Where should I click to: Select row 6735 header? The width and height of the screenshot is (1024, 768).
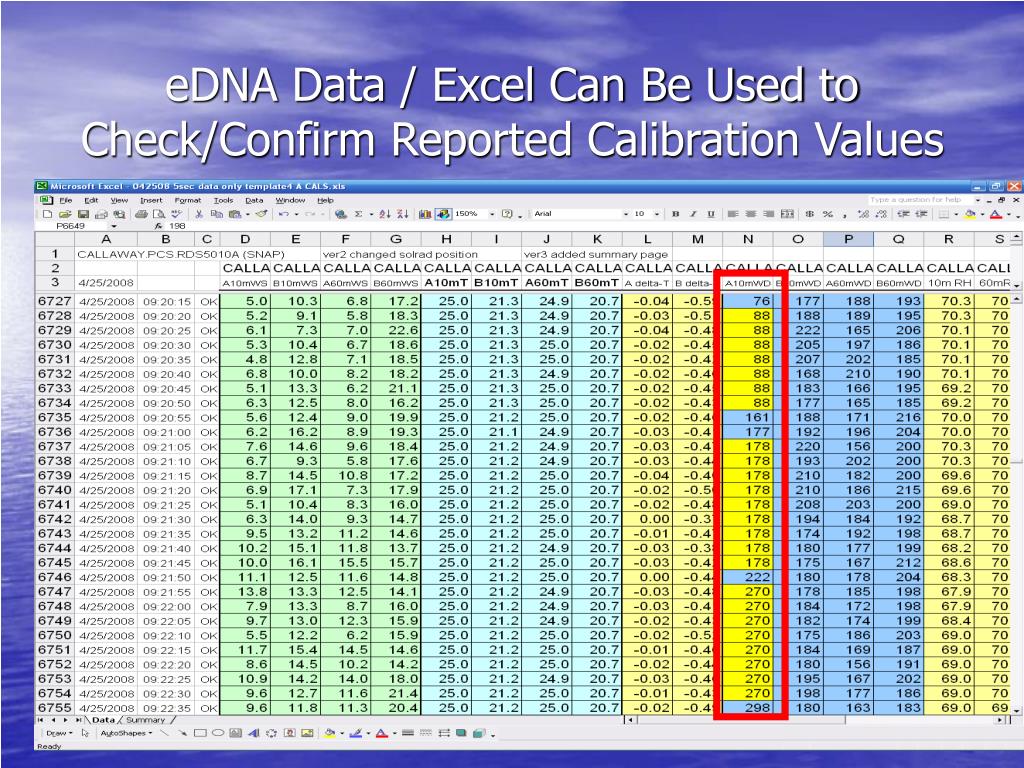[54, 417]
